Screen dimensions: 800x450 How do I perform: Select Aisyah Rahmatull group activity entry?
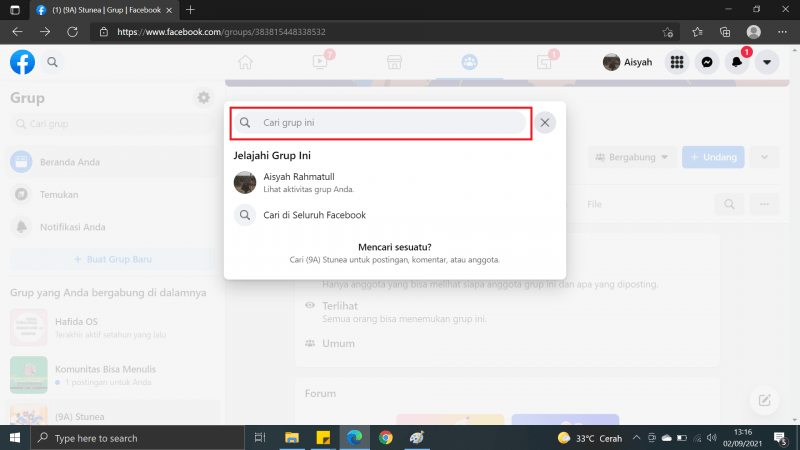pos(300,183)
